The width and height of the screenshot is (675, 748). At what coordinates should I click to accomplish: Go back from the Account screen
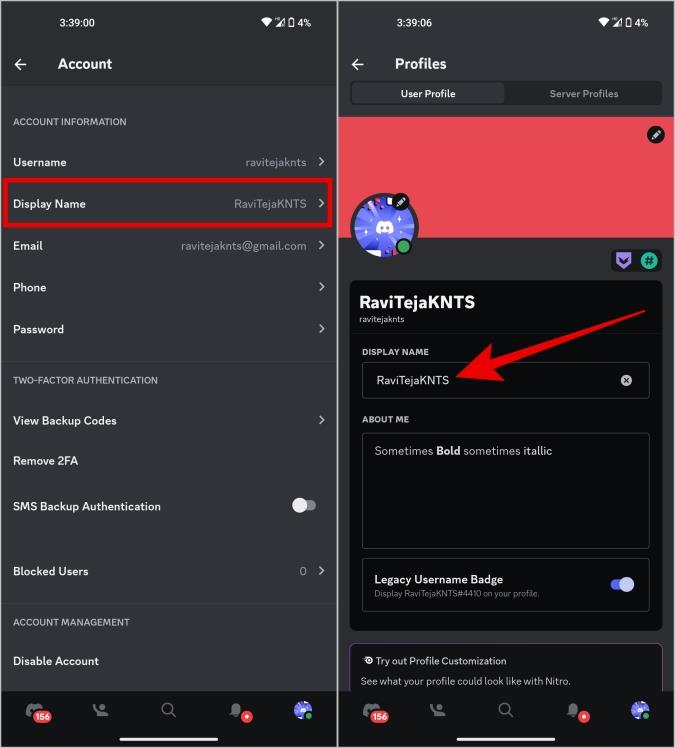(x=21, y=64)
